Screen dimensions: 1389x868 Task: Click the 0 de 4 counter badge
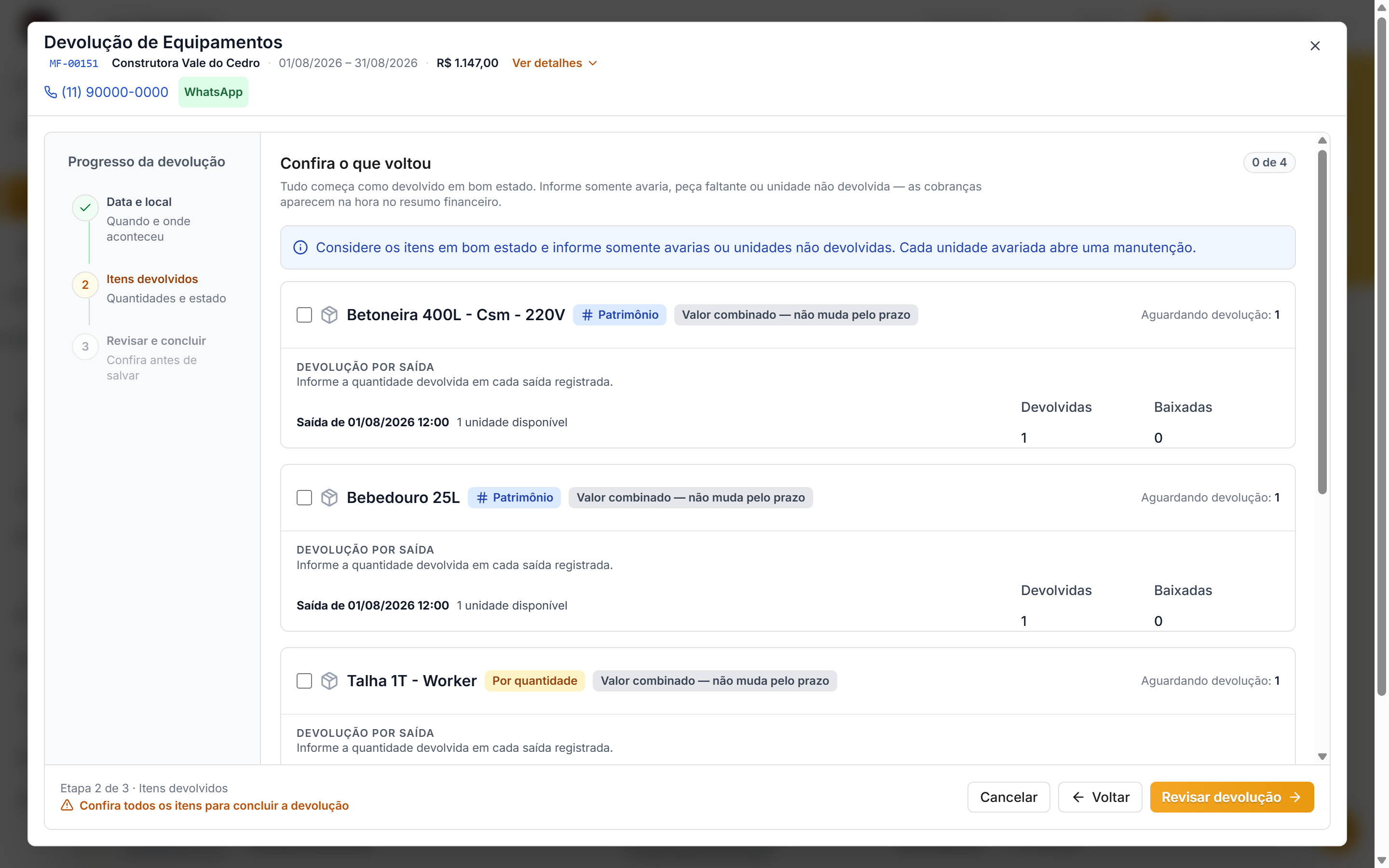click(x=1269, y=163)
